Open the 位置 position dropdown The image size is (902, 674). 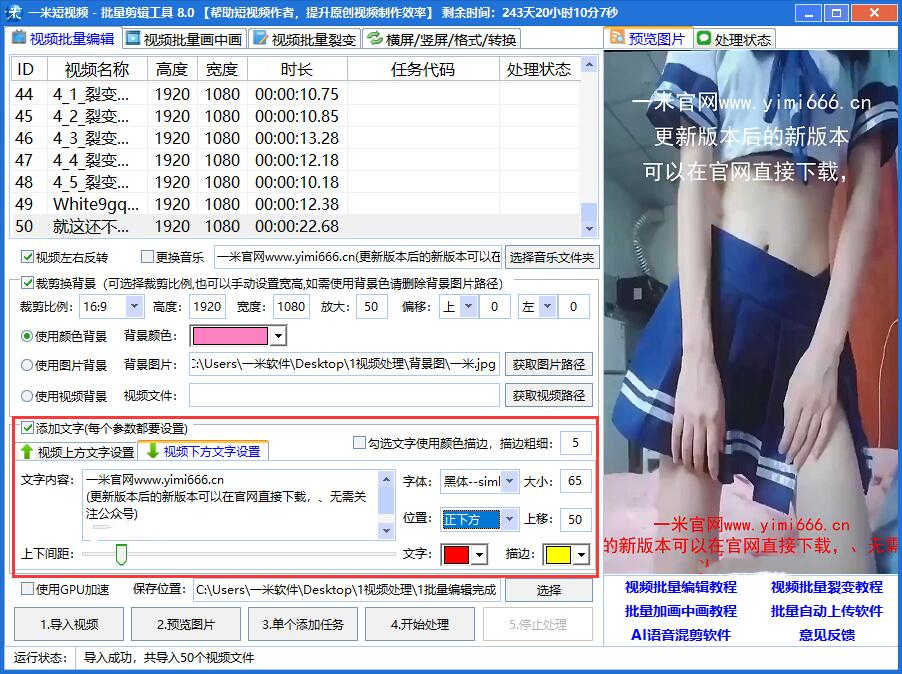click(508, 519)
